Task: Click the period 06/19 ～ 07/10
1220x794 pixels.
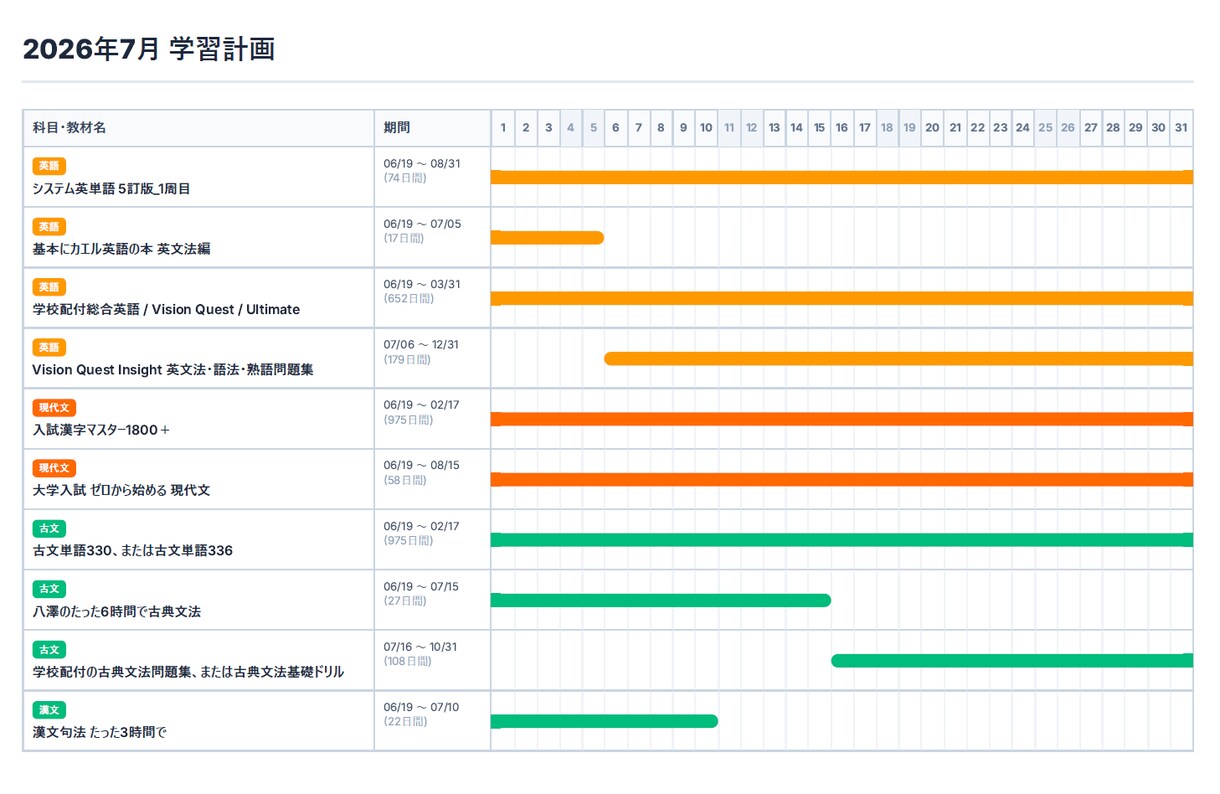Action: coord(421,708)
